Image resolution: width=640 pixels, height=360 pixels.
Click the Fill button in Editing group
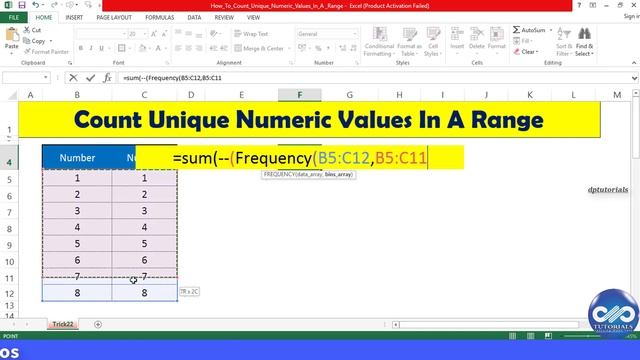(x=522, y=41)
